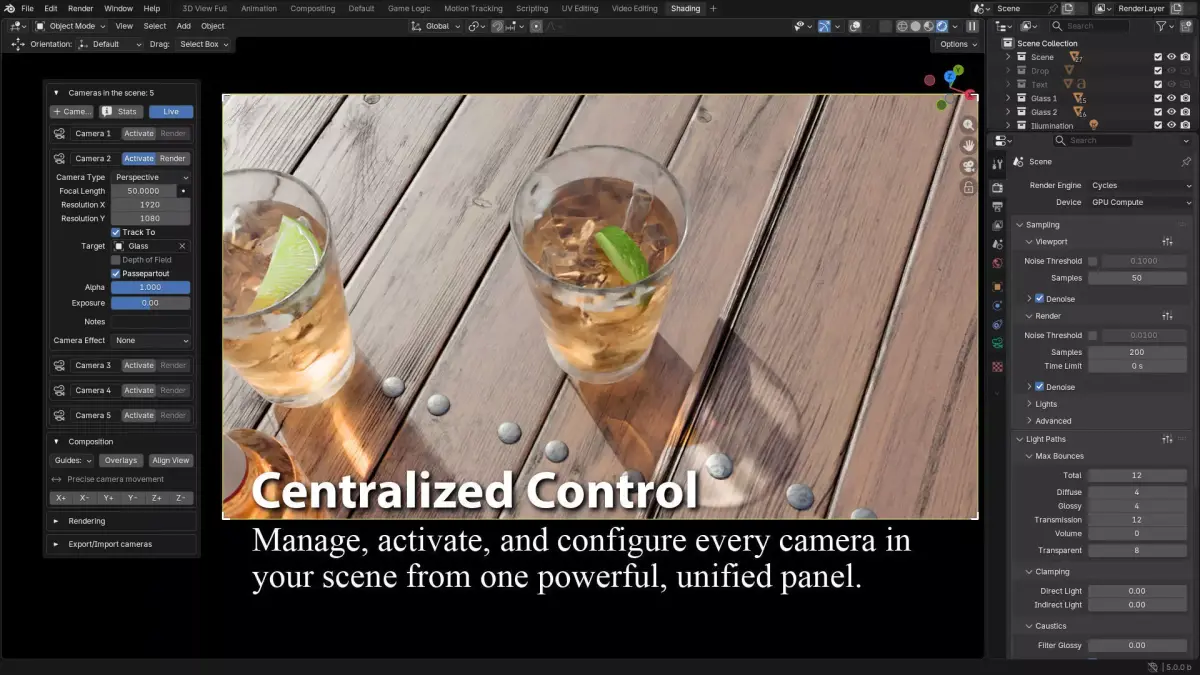This screenshot has width=1200, height=675.
Task: Click the Light Paths presets icon
Action: point(1167,439)
